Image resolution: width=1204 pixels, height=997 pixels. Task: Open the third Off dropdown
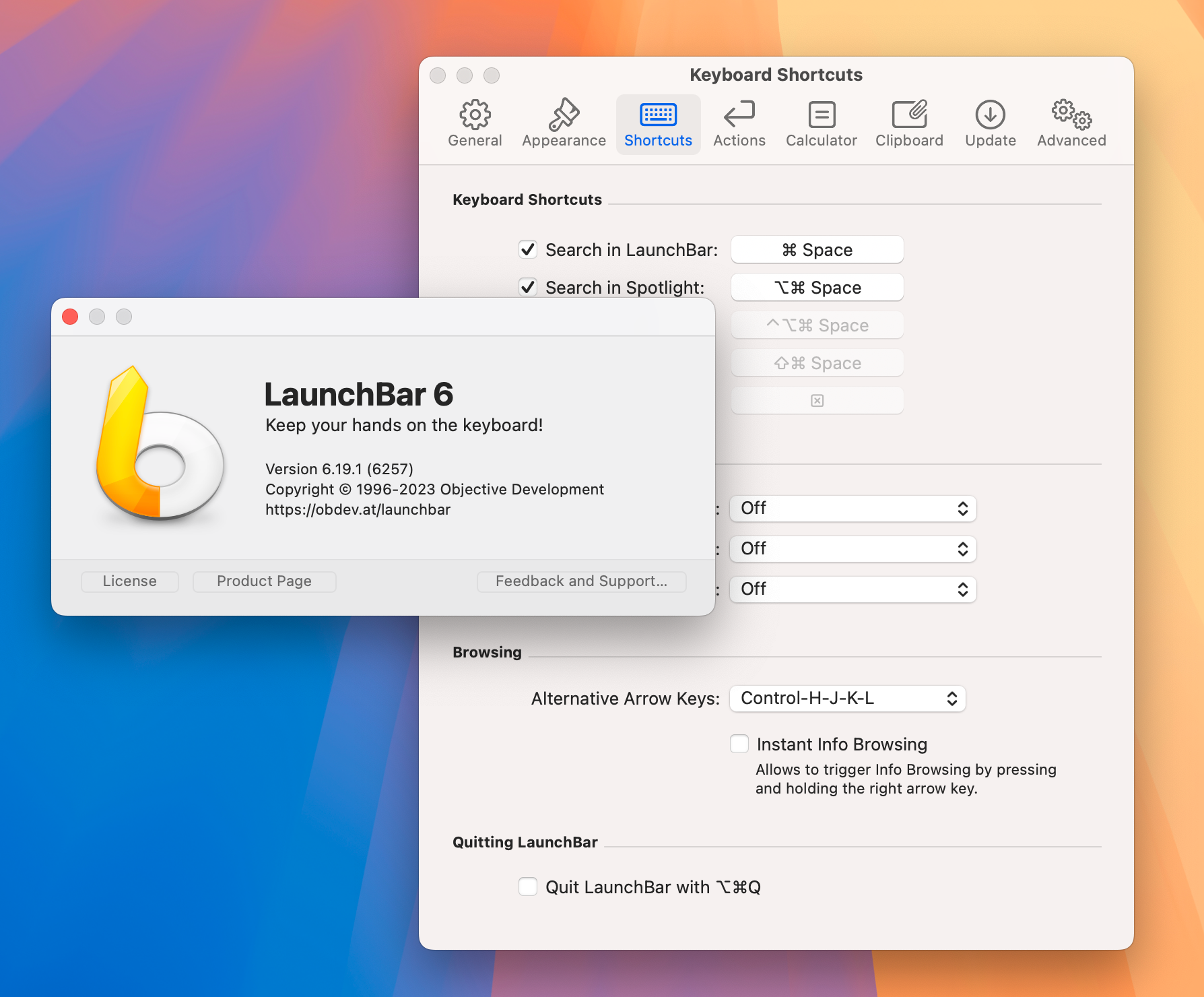pos(852,589)
